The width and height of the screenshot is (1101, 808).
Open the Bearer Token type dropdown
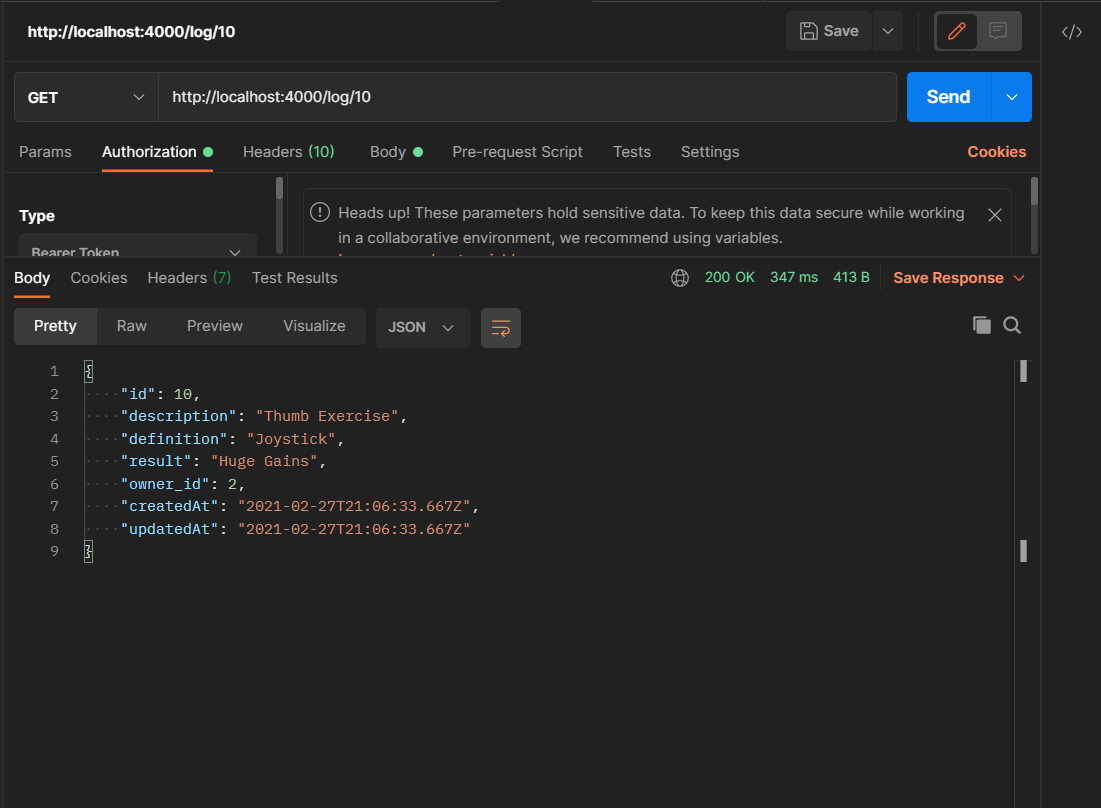[x=137, y=252]
